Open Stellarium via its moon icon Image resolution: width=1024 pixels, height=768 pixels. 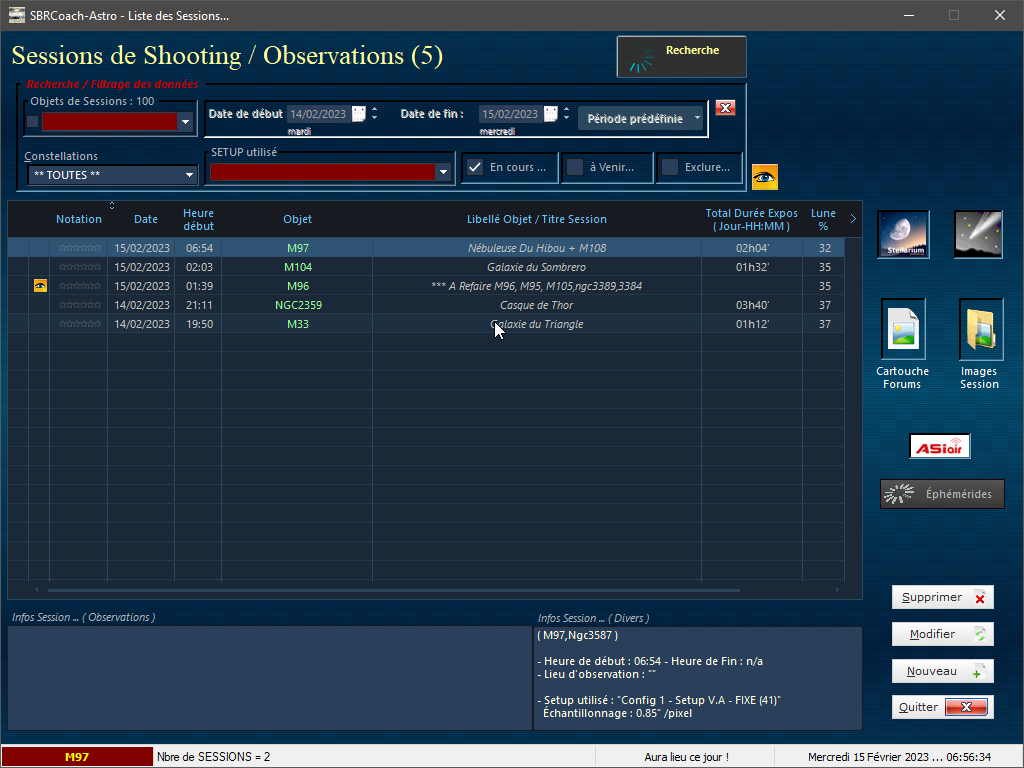[903, 234]
